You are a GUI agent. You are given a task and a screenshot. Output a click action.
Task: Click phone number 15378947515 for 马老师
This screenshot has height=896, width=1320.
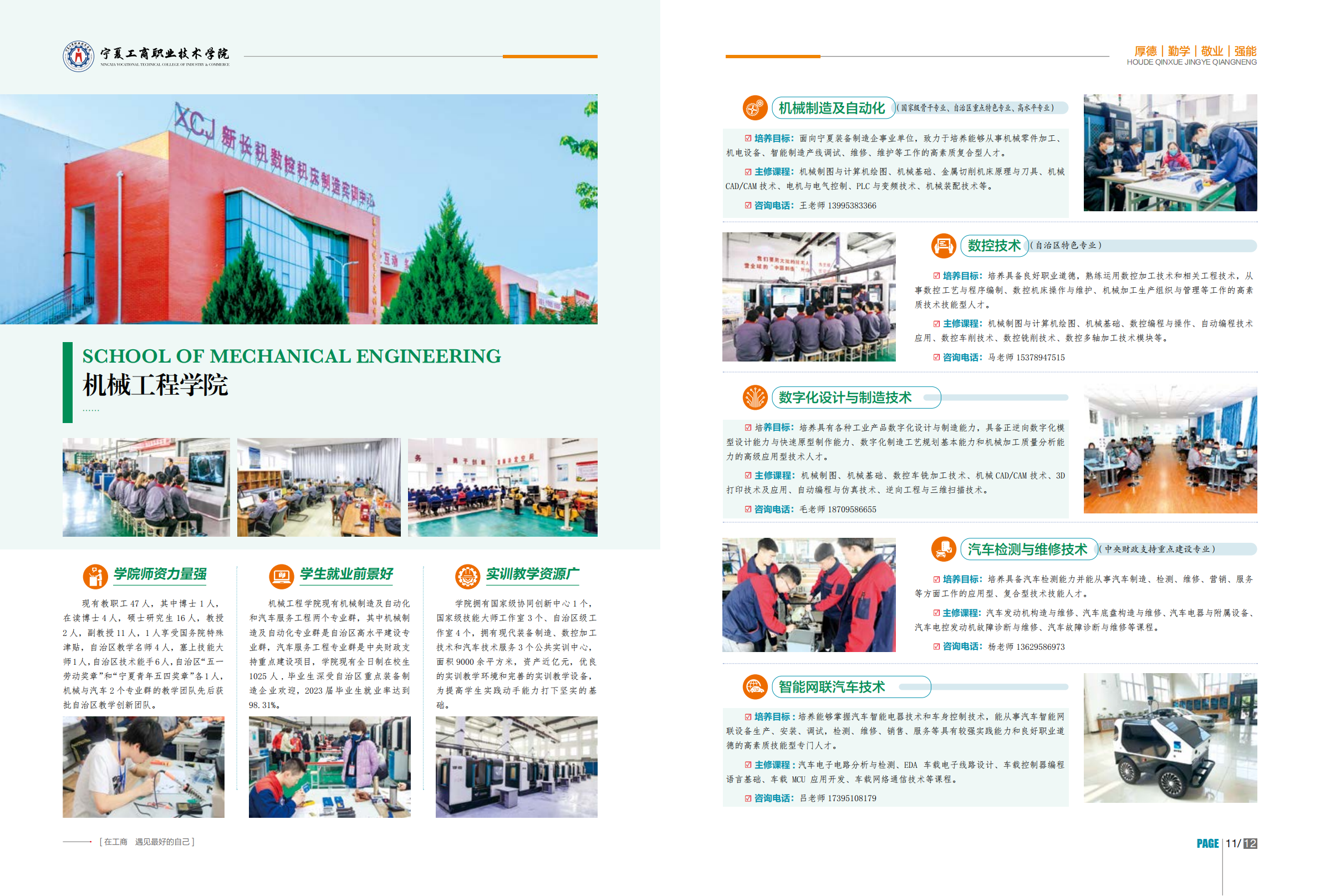point(1041,358)
